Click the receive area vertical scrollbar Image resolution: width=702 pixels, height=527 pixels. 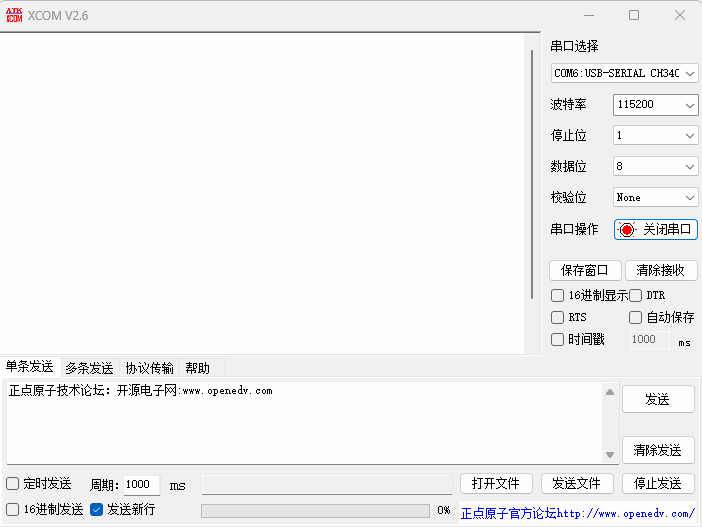coord(532,175)
